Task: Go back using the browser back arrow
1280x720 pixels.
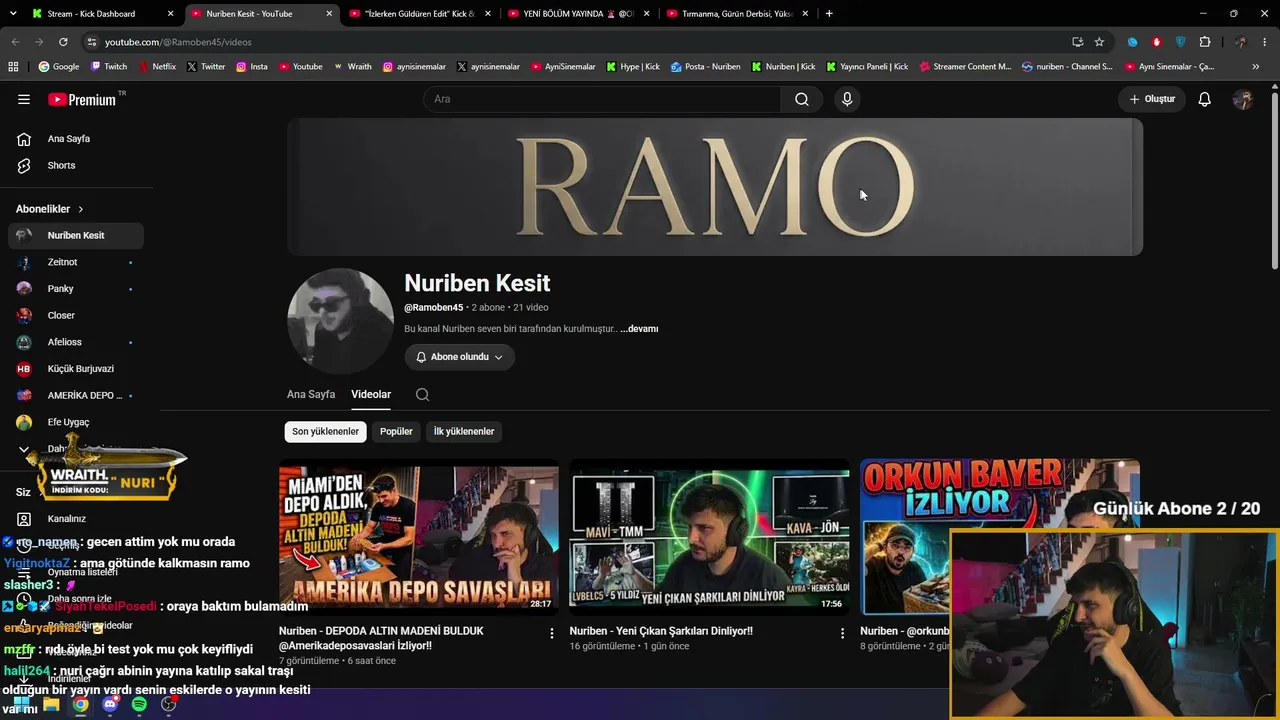Action: (15, 42)
